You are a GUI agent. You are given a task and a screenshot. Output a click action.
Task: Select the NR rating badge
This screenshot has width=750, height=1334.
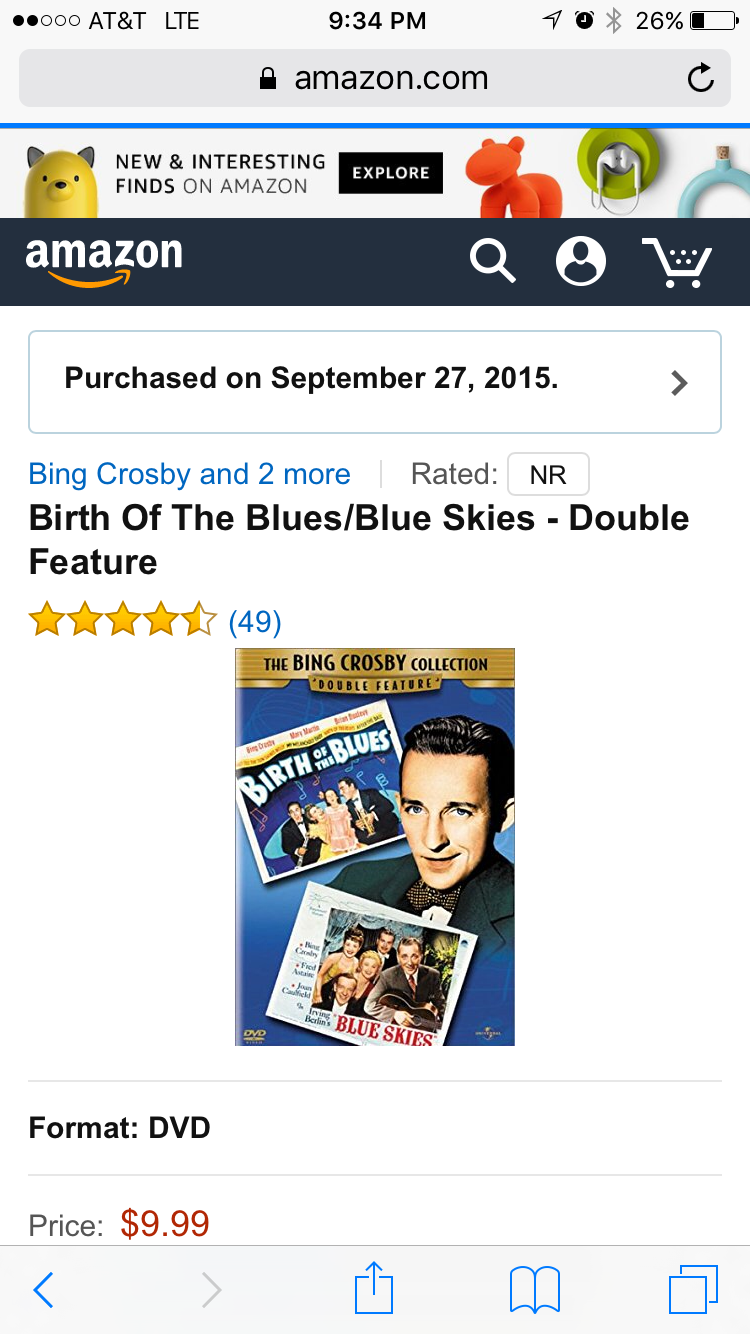pyautogui.click(x=548, y=474)
